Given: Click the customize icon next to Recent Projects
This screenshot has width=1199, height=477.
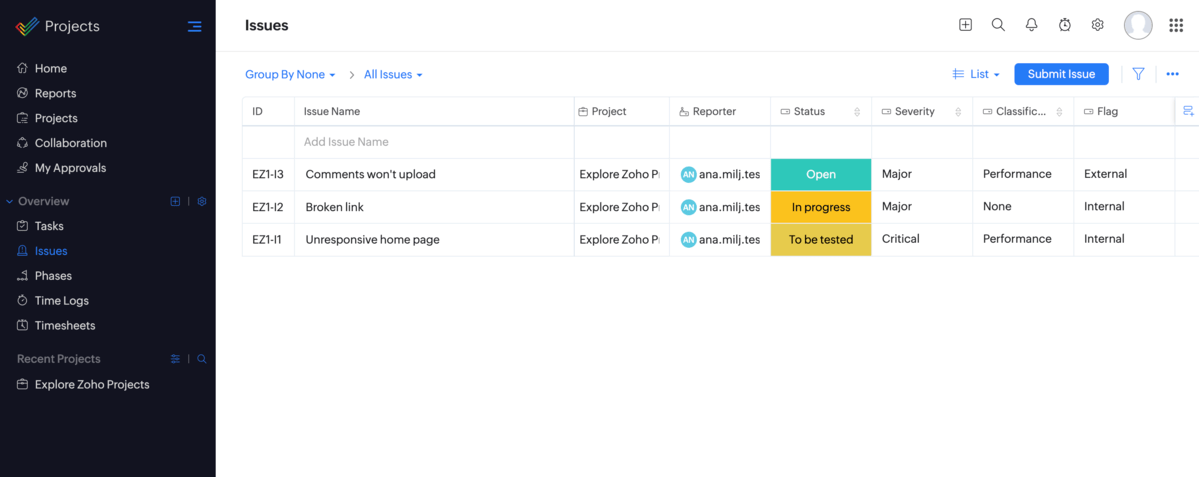Looking at the screenshot, I should click(175, 359).
